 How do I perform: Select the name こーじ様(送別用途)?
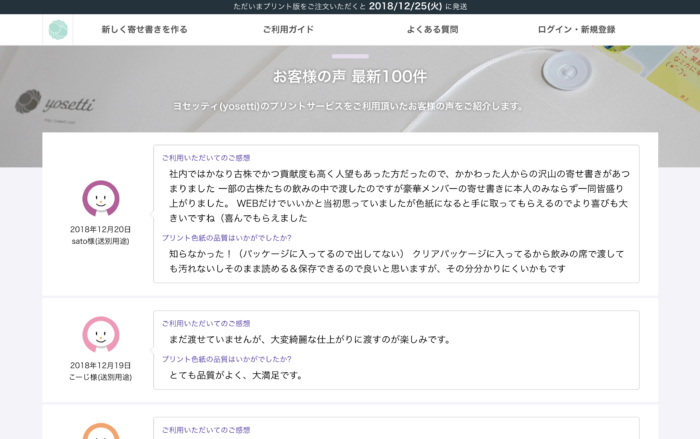[100, 377]
